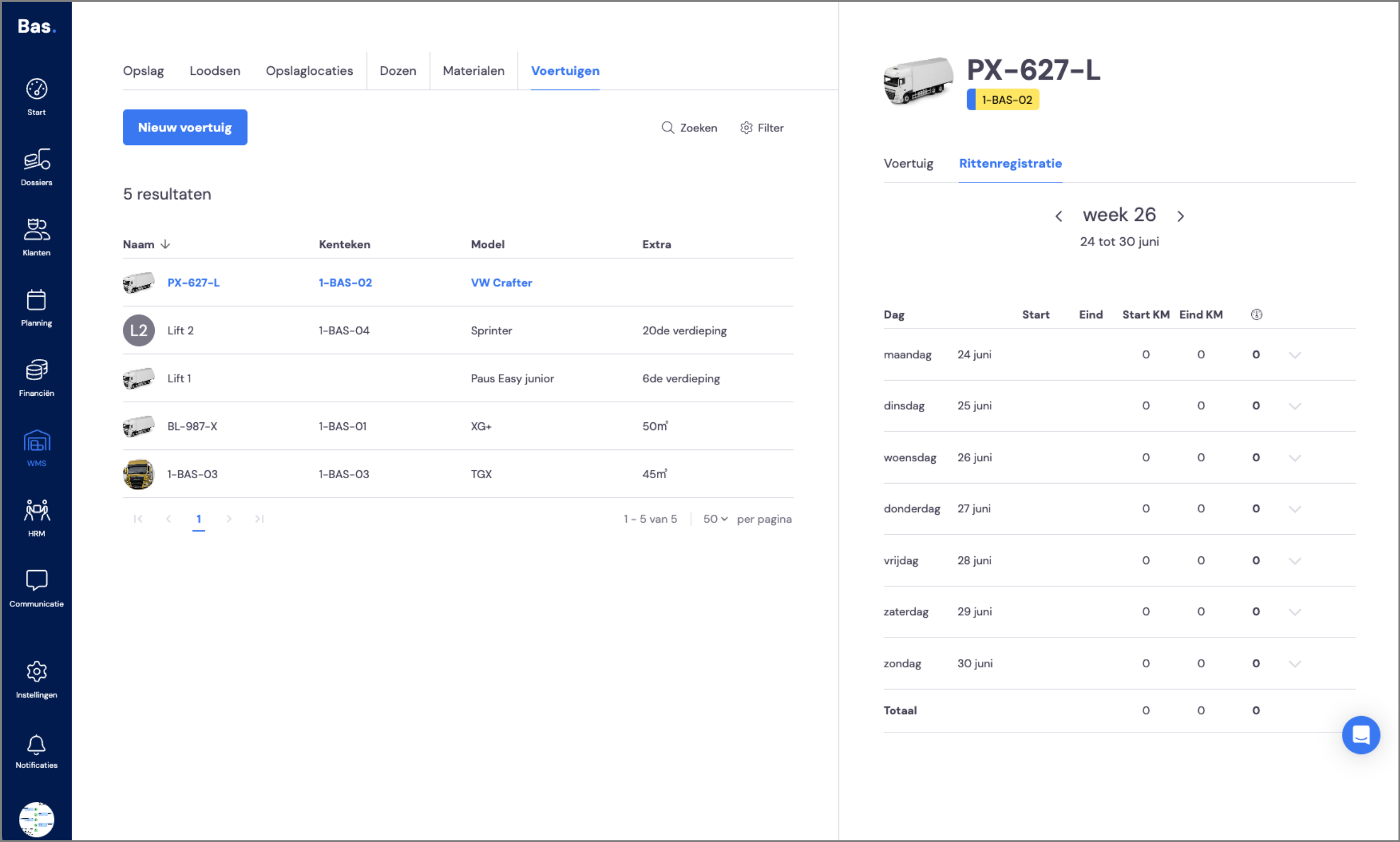Expand zaterdag 29 juni row
This screenshot has width=1400, height=842.
click(x=1295, y=612)
